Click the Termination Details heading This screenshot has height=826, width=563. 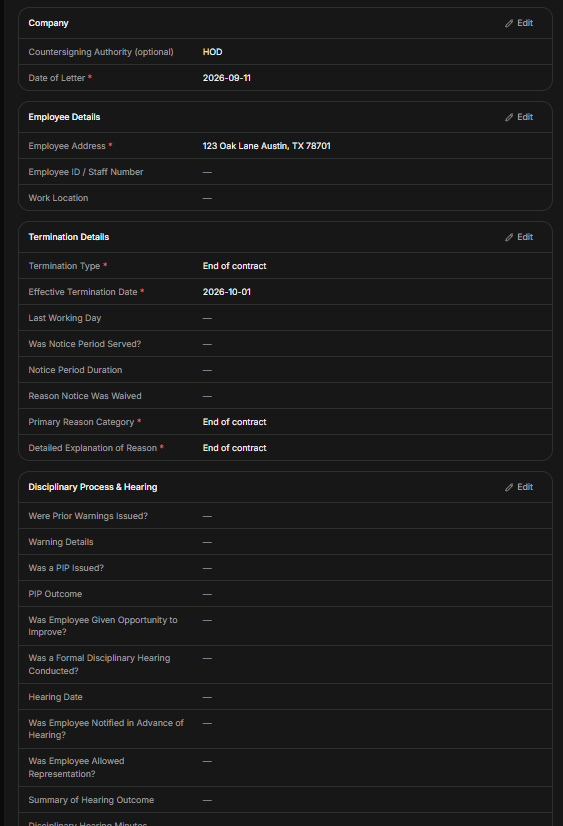point(68,237)
